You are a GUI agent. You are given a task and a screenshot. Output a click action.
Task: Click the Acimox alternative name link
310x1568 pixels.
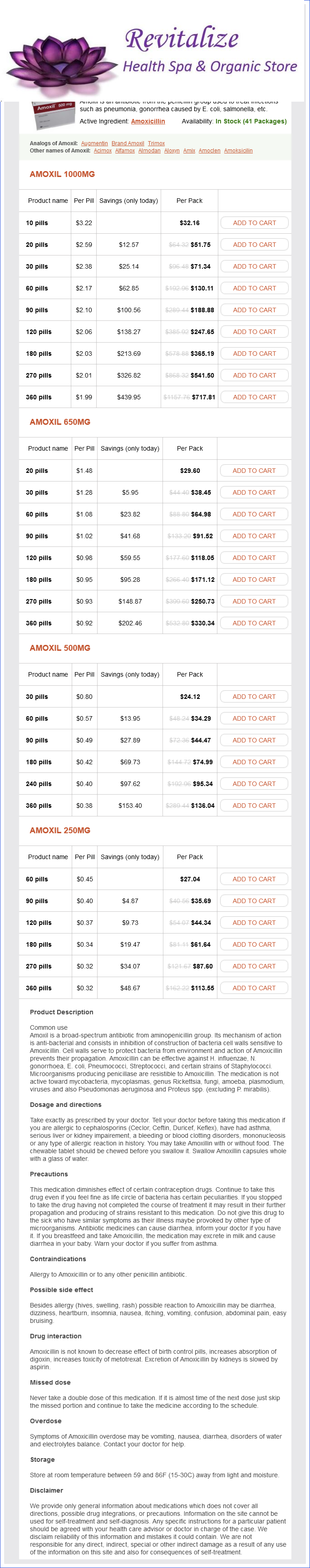(103, 151)
